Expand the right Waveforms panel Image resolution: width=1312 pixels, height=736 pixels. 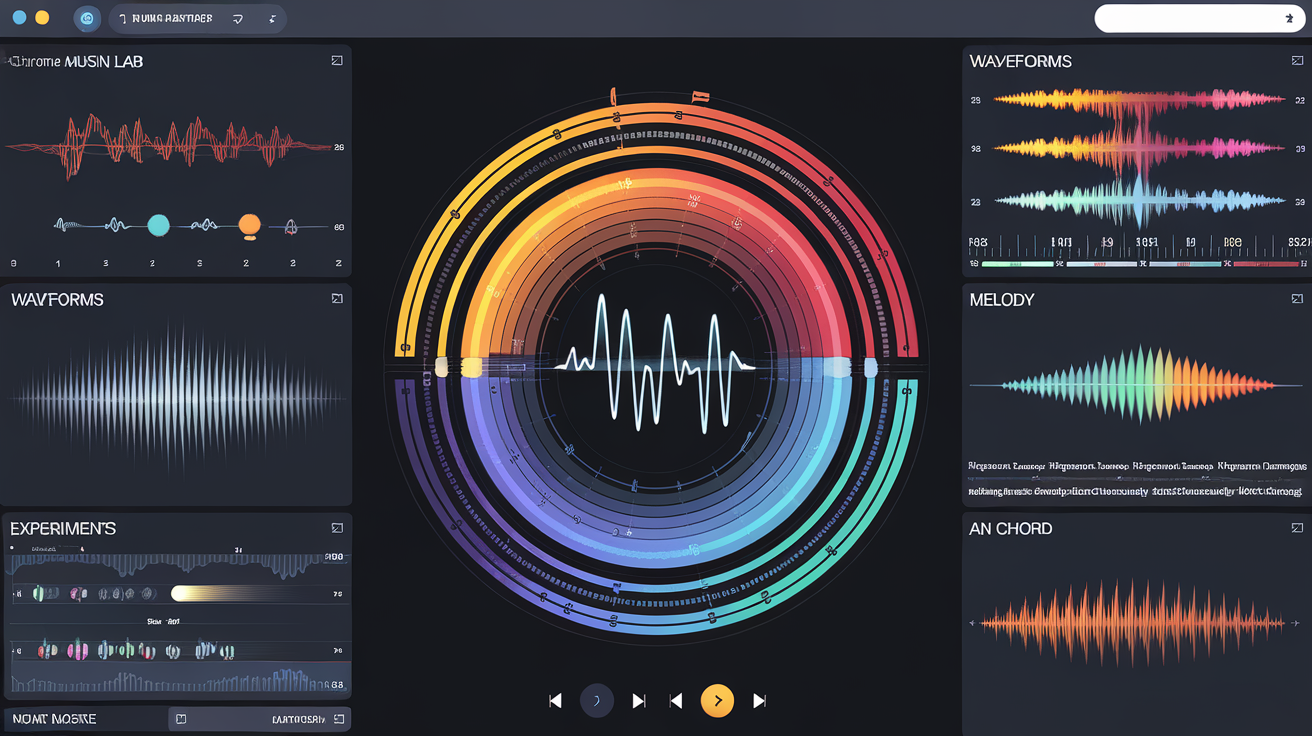click(x=1297, y=61)
